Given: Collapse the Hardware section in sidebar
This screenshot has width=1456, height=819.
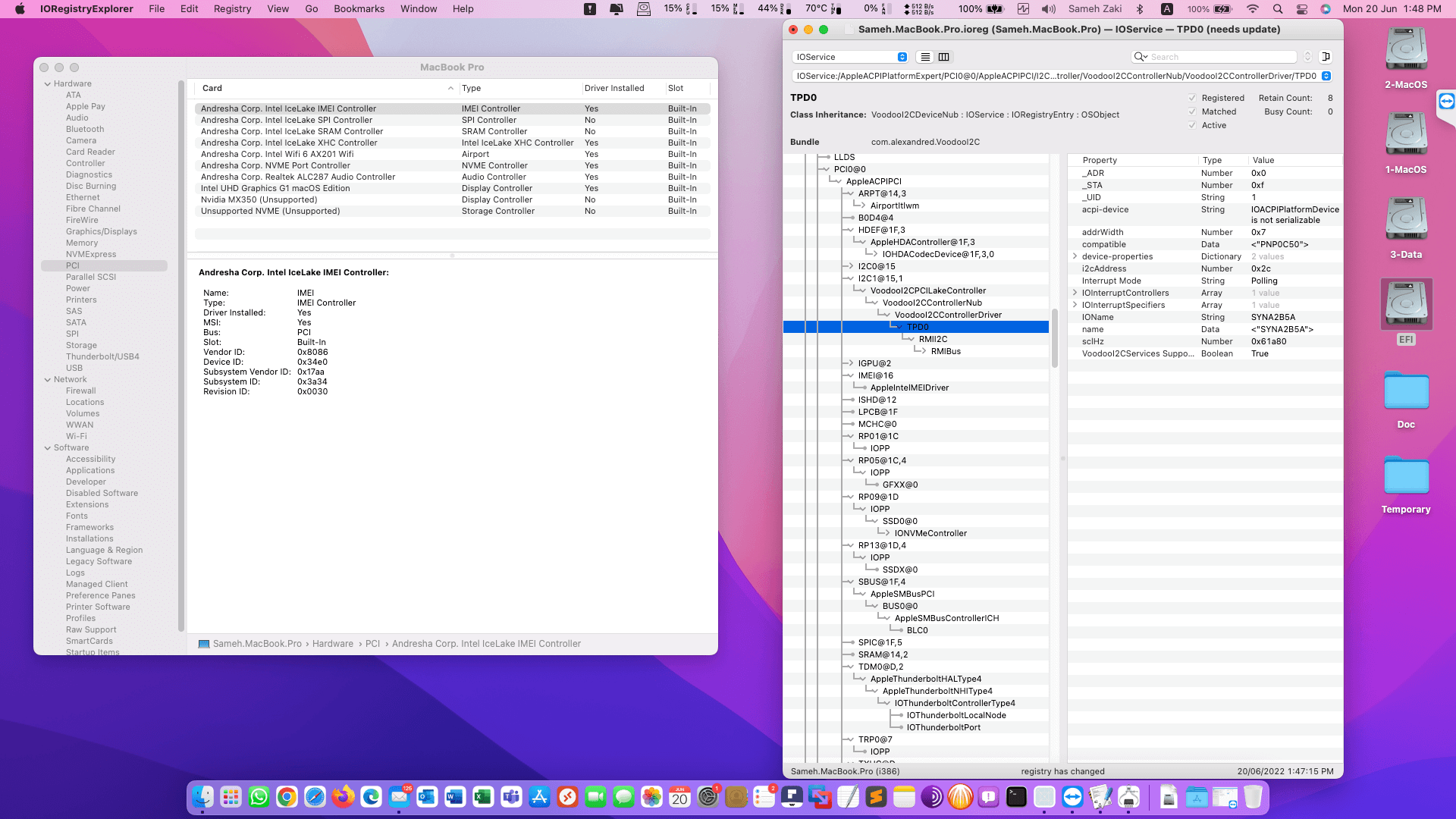Looking at the screenshot, I should [x=48, y=84].
